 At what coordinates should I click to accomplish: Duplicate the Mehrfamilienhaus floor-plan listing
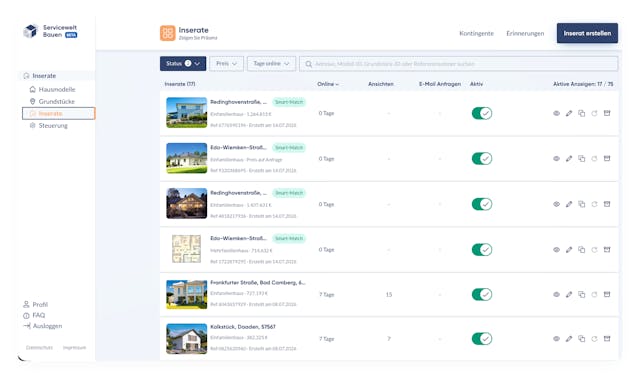(x=582, y=249)
